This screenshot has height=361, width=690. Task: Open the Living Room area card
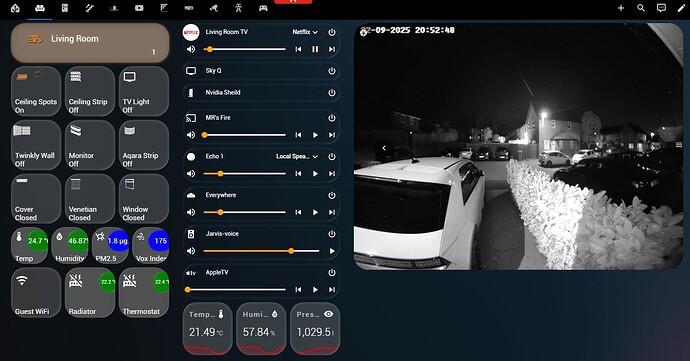tap(90, 43)
